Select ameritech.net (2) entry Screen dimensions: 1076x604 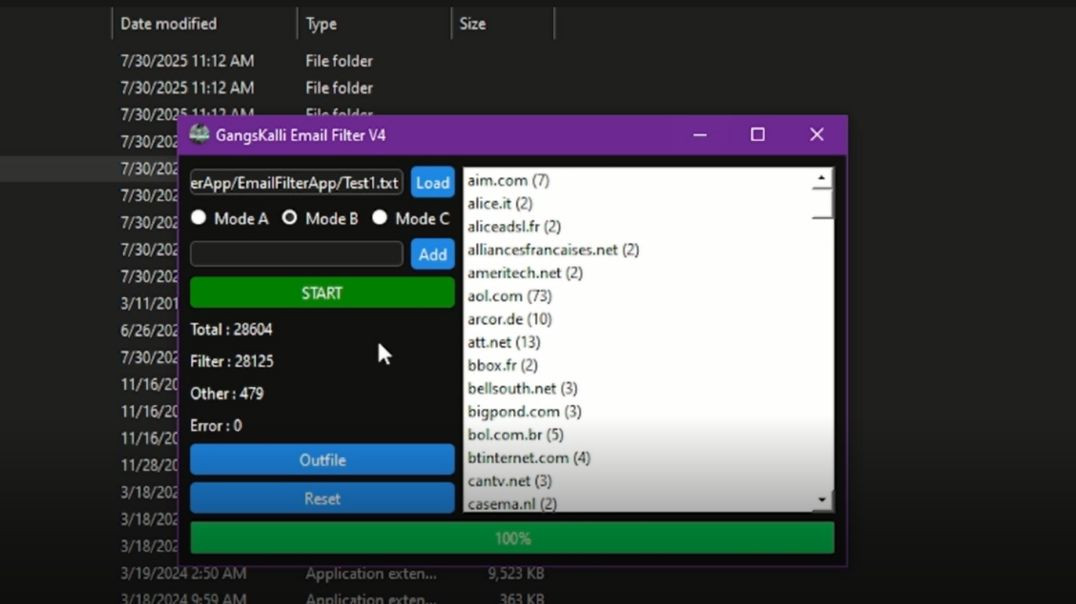tap(525, 273)
